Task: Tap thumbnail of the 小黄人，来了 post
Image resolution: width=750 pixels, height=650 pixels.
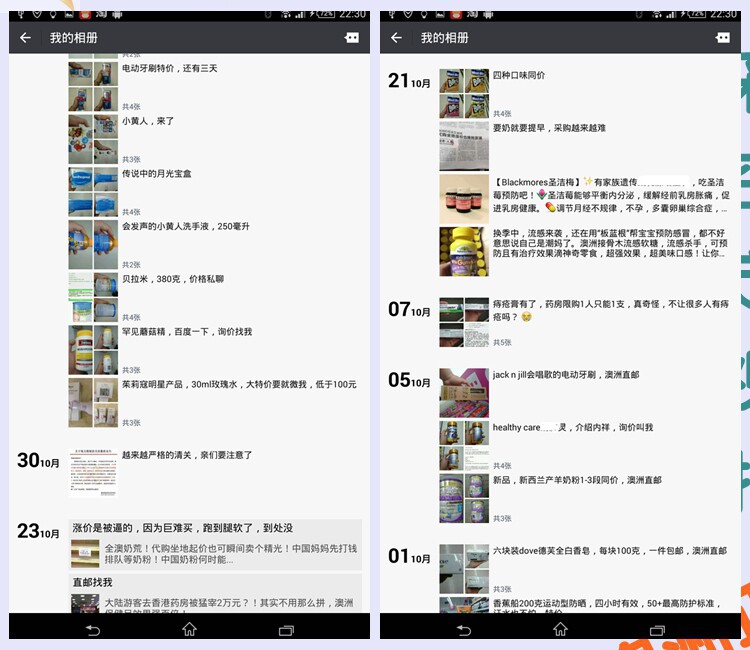Action: [x=93, y=139]
